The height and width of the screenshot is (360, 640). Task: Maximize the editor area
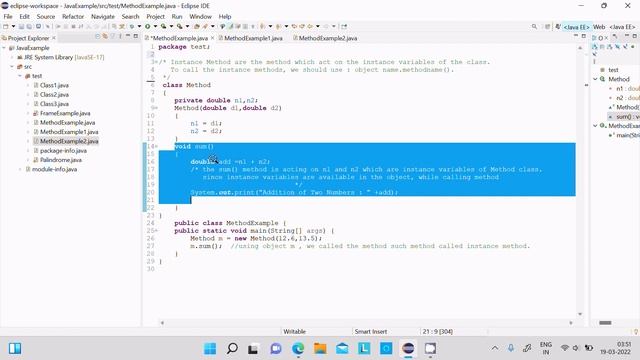pyautogui.click(x=584, y=36)
